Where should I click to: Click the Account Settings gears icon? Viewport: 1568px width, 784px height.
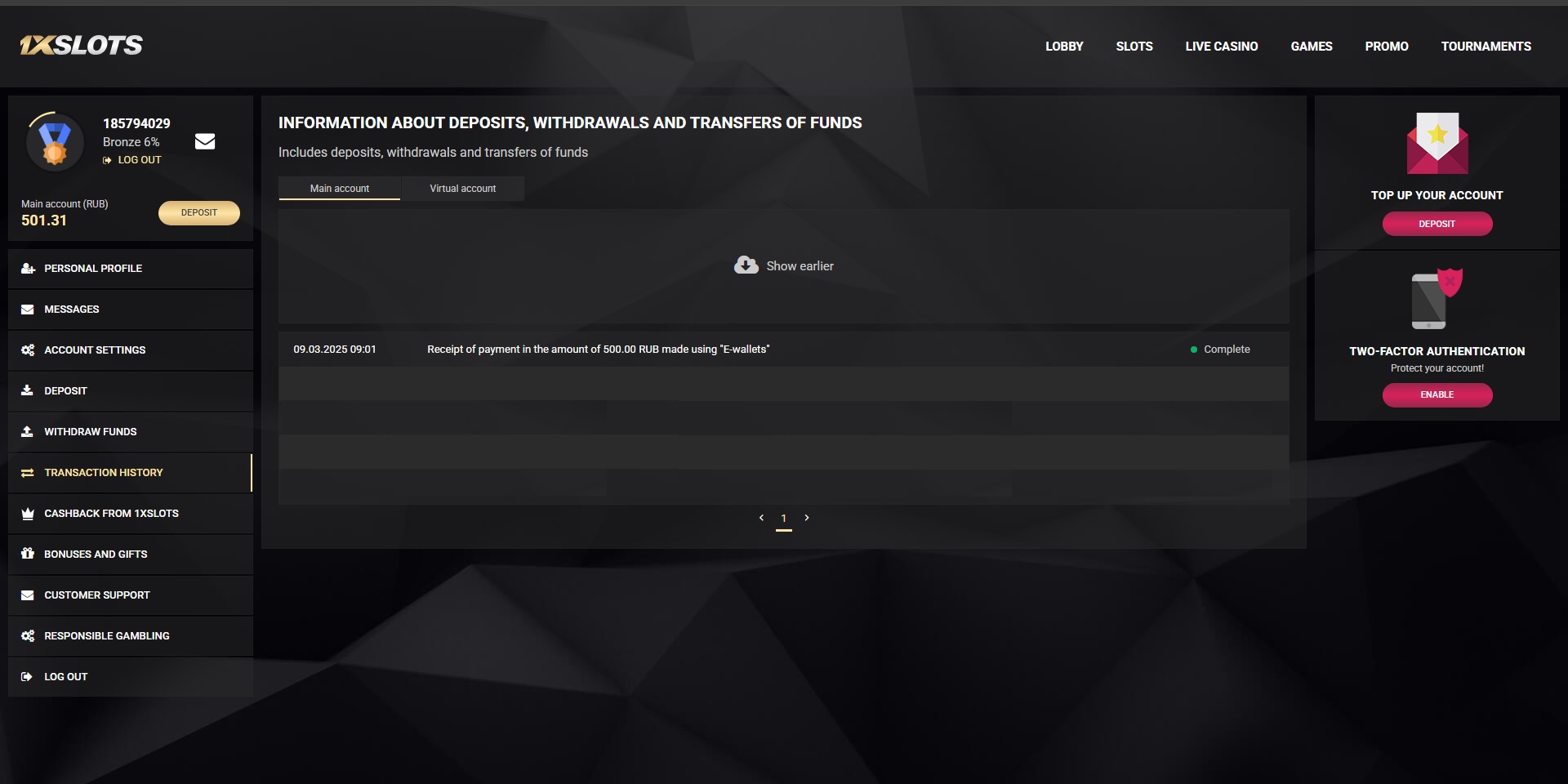click(x=28, y=350)
